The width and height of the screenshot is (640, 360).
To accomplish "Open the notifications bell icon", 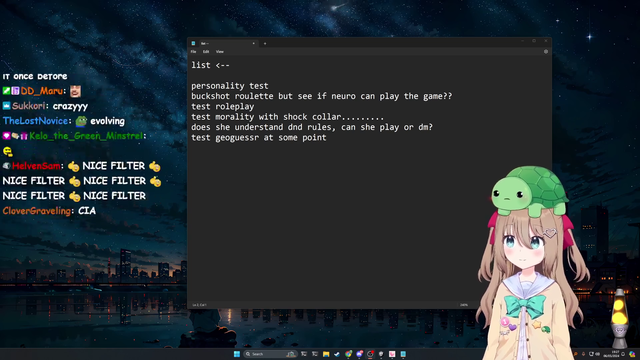I will [x=623, y=354].
